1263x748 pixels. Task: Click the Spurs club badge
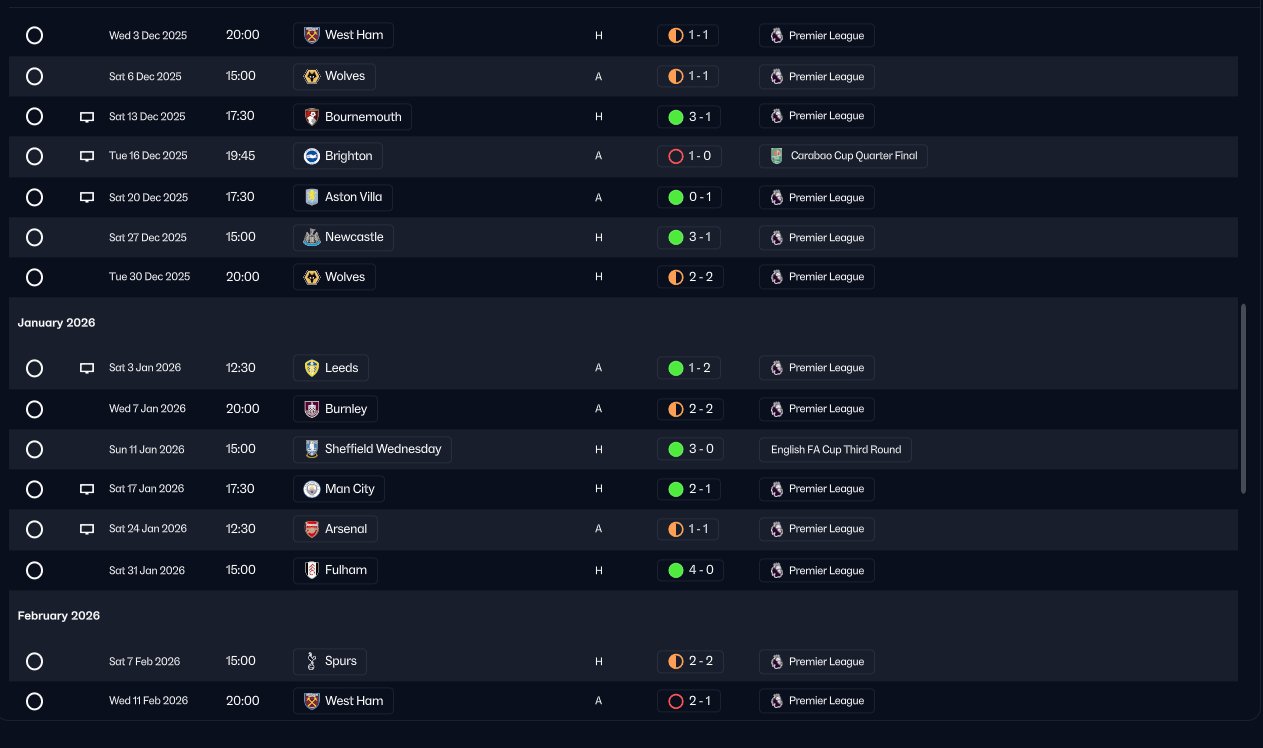tap(312, 661)
